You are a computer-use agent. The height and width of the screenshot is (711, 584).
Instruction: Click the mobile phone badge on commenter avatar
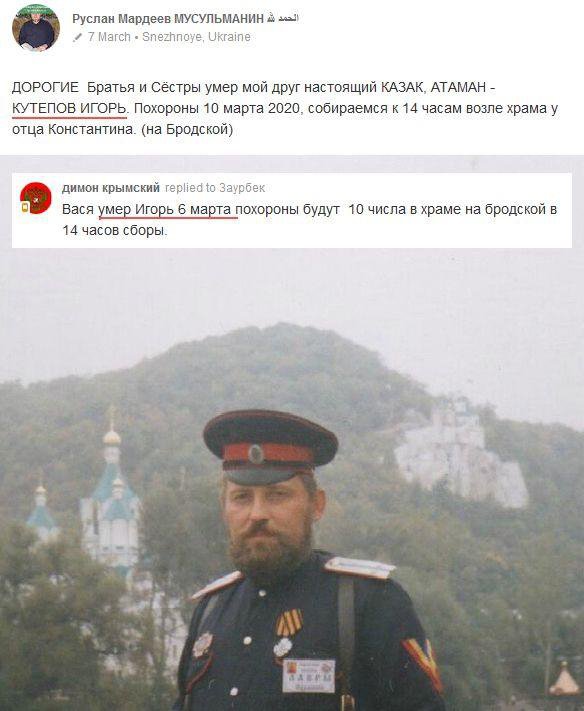[24, 207]
